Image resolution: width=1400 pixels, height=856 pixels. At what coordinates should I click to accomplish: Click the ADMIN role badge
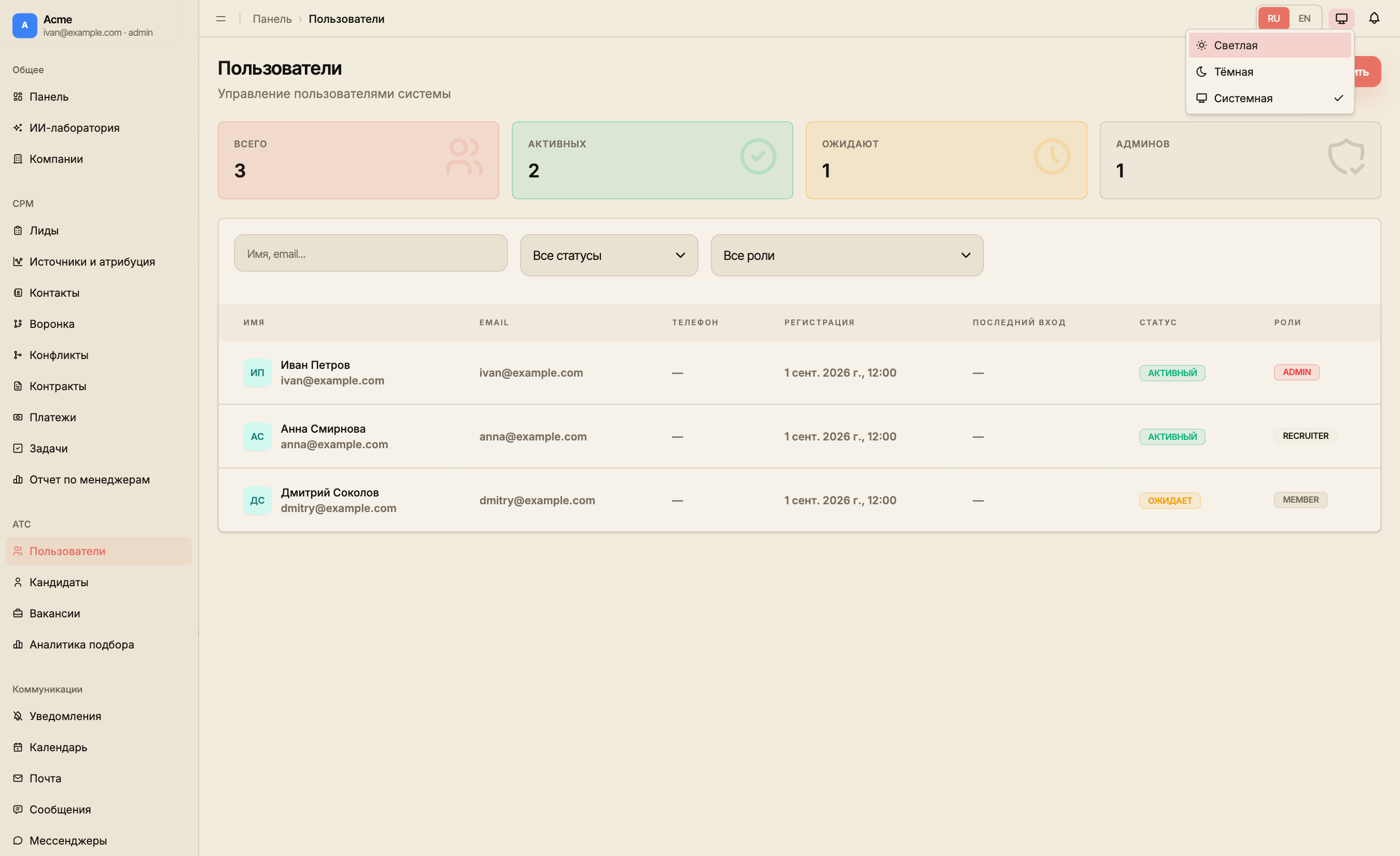[x=1297, y=372]
